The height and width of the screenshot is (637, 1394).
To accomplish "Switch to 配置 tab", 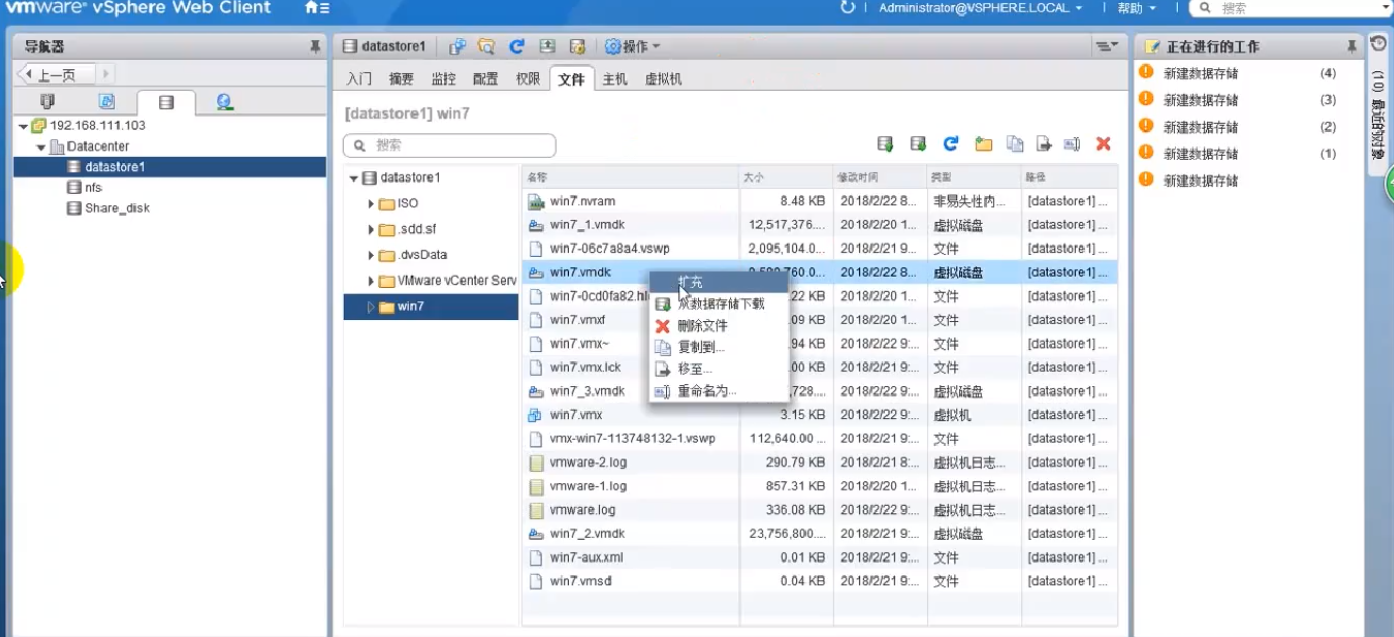I will [485, 79].
